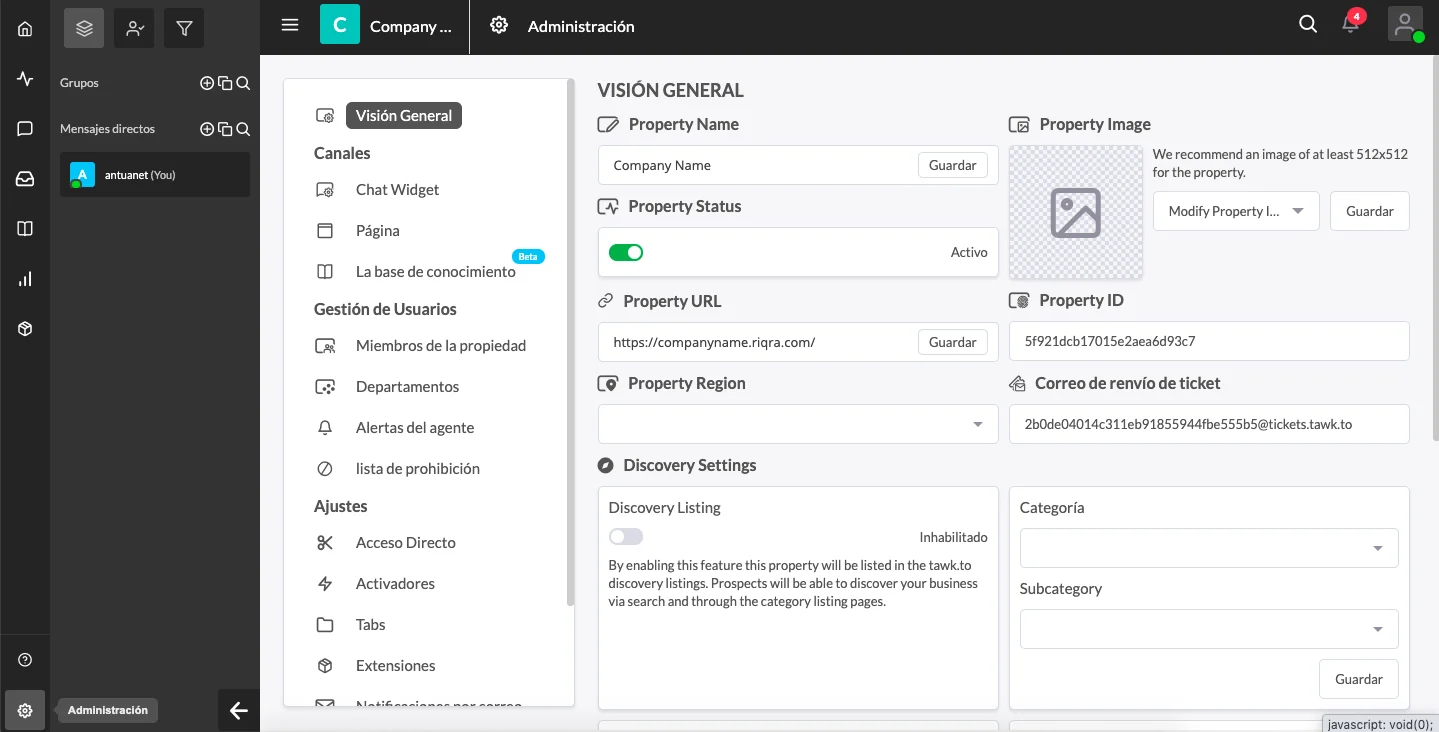Screen dimensions: 1439x732
Task: Open the hamburger menu
Action: tap(290, 26)
